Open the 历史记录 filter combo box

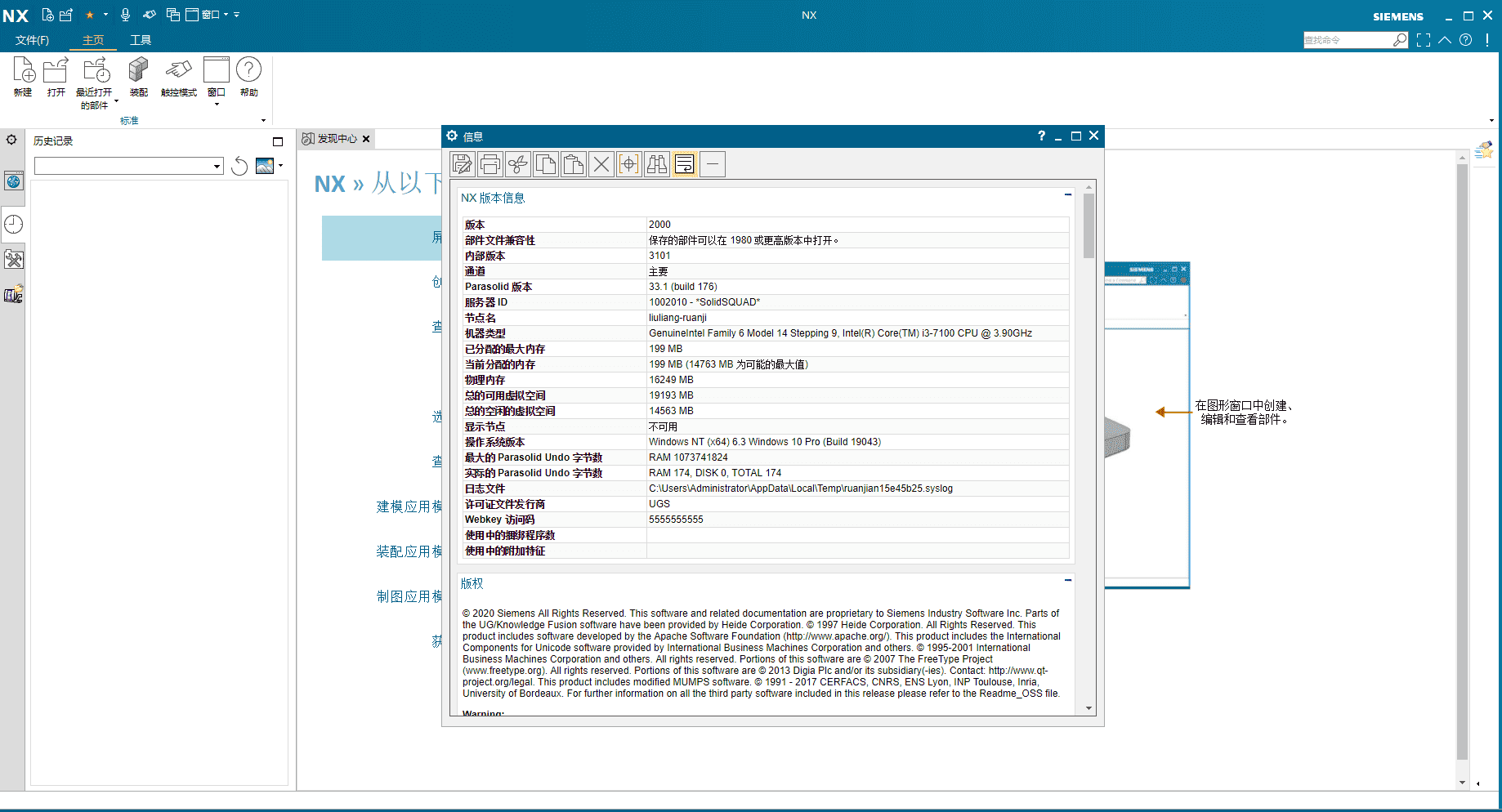(129, 167)
